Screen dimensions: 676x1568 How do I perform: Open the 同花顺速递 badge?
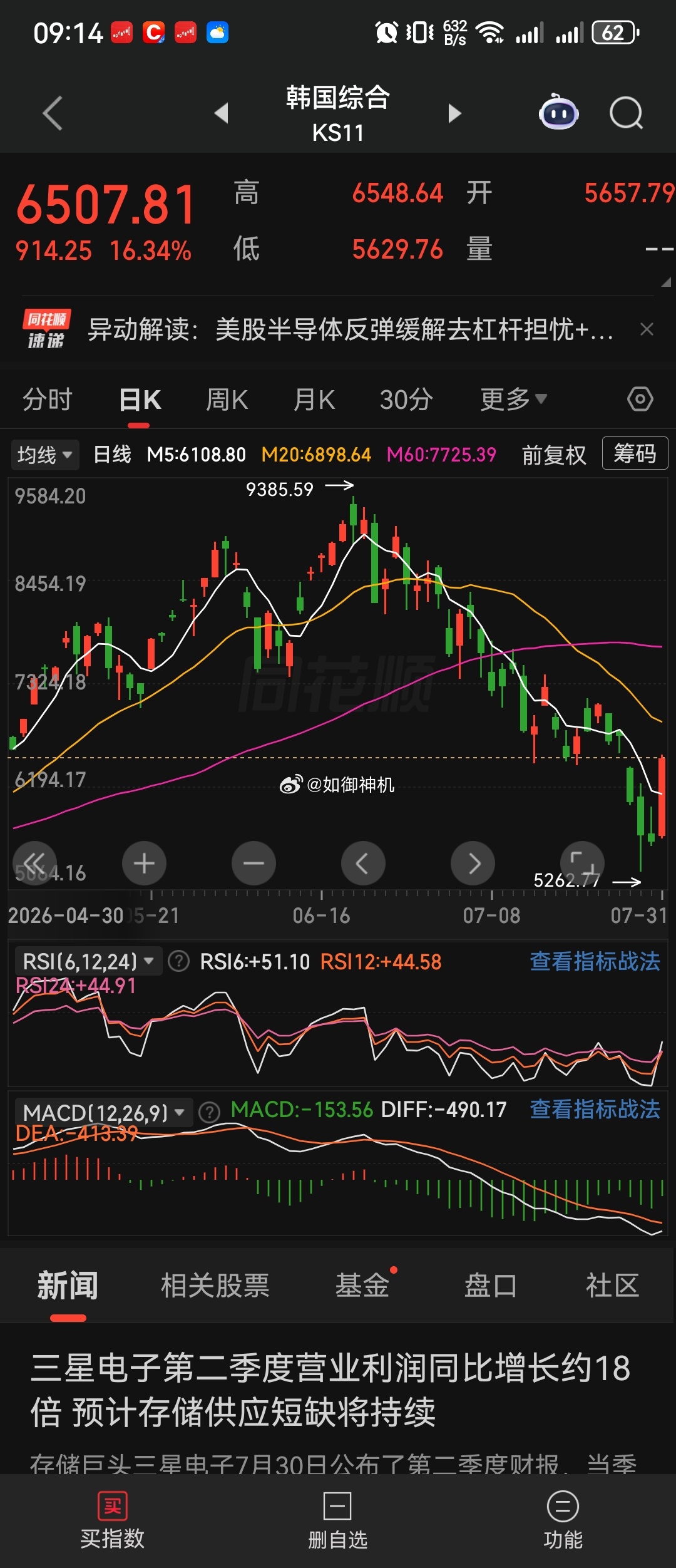click(46, 329)
